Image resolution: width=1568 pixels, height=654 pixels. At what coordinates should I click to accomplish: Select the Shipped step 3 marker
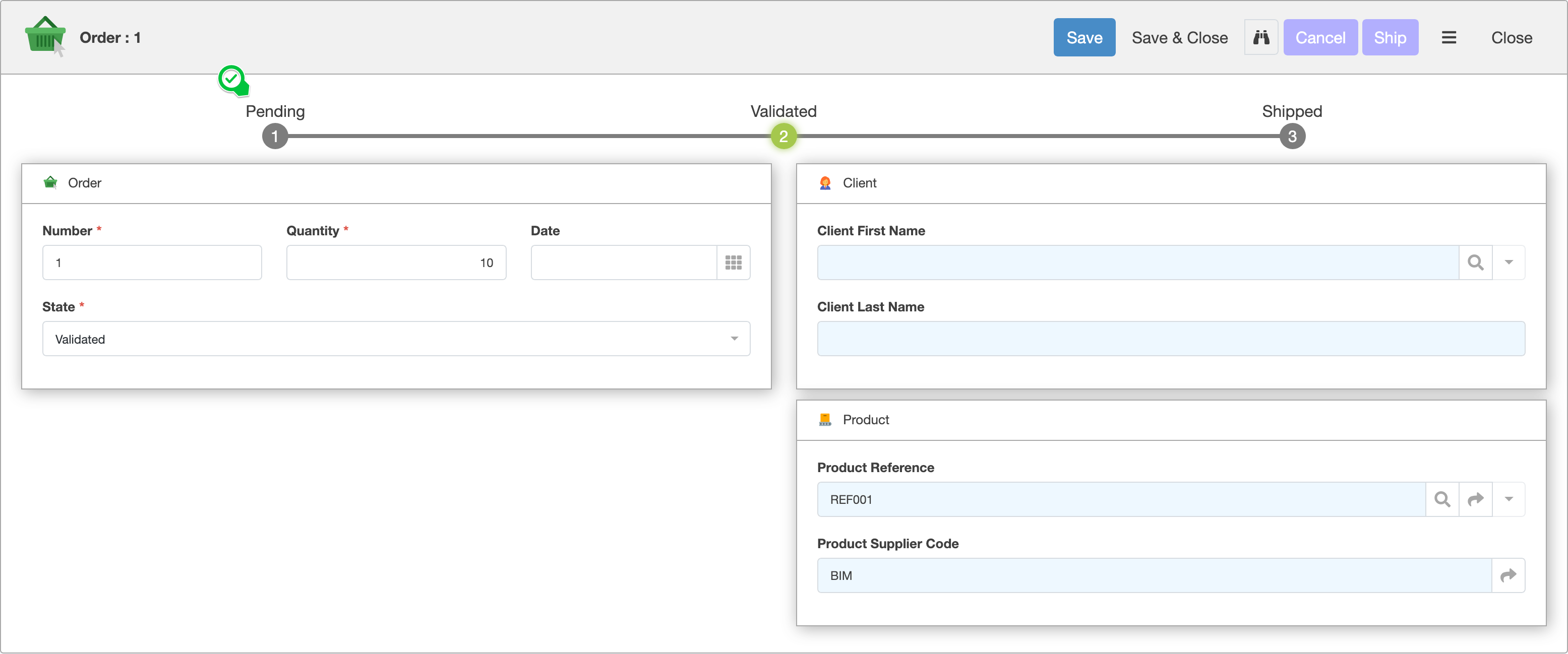coord(1292,136)
